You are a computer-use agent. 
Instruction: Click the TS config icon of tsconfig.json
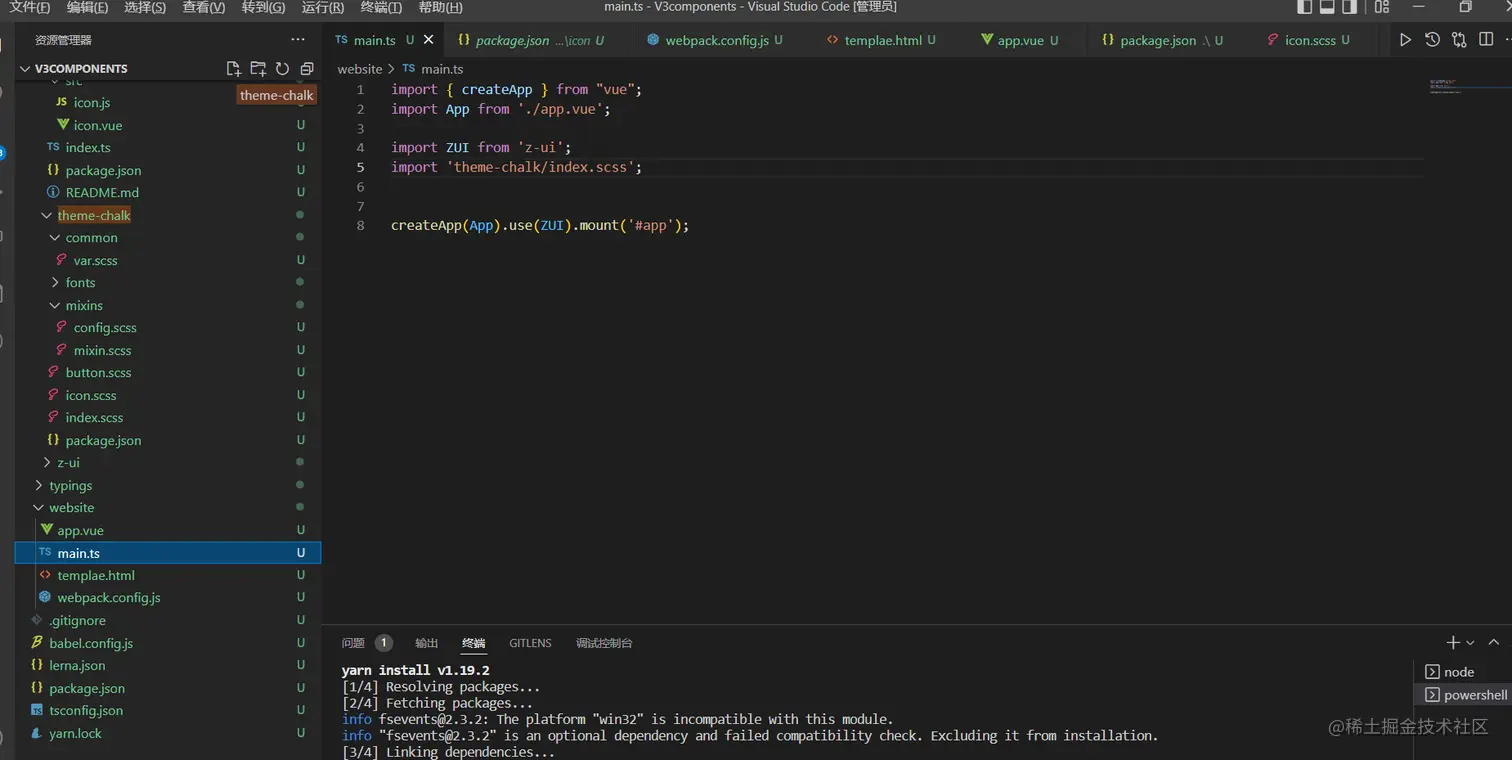point(37,710)
